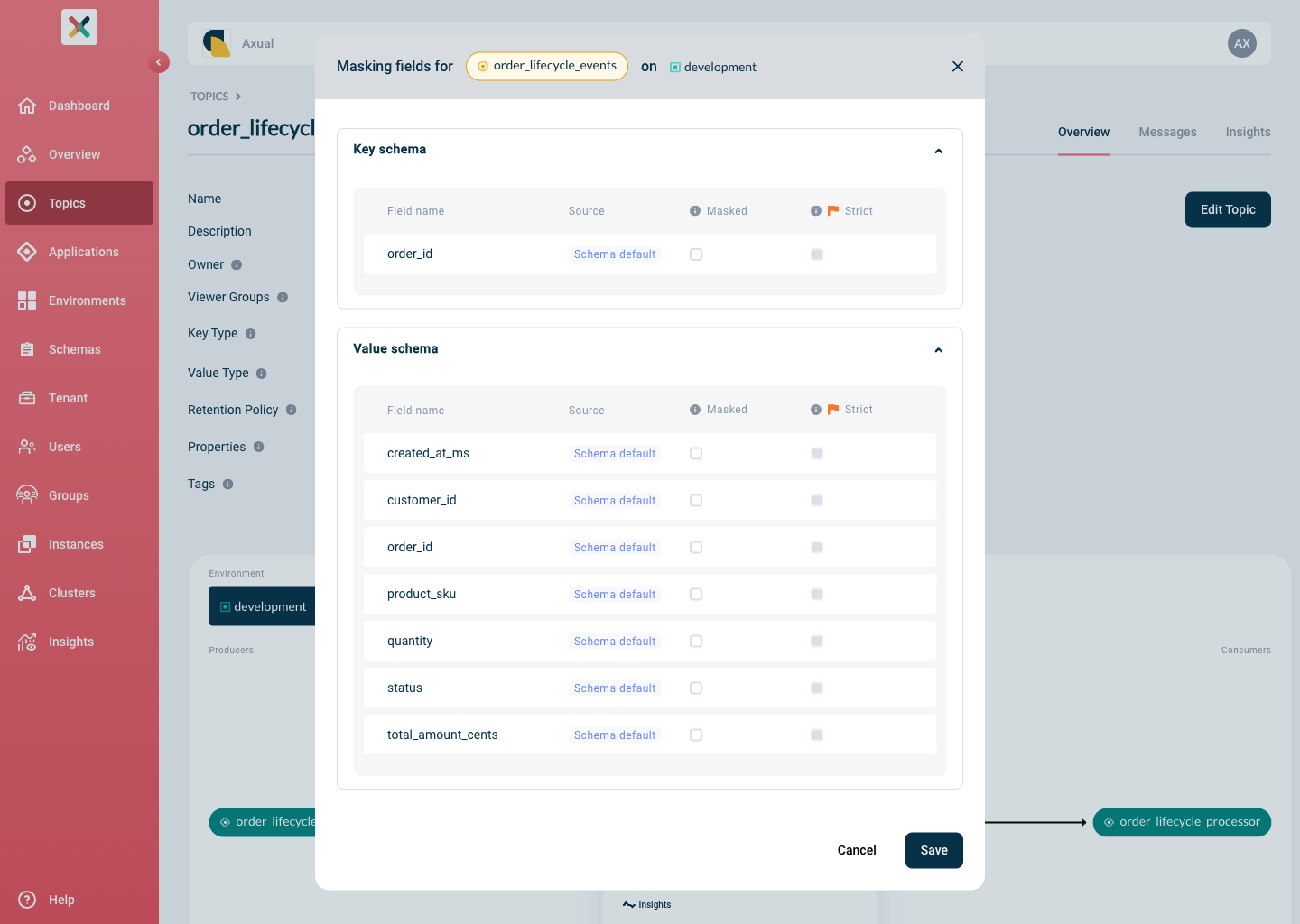Click the Overview shapes icon in sidebar
The image size is (1300, 924).
click(x=27, y=154)
